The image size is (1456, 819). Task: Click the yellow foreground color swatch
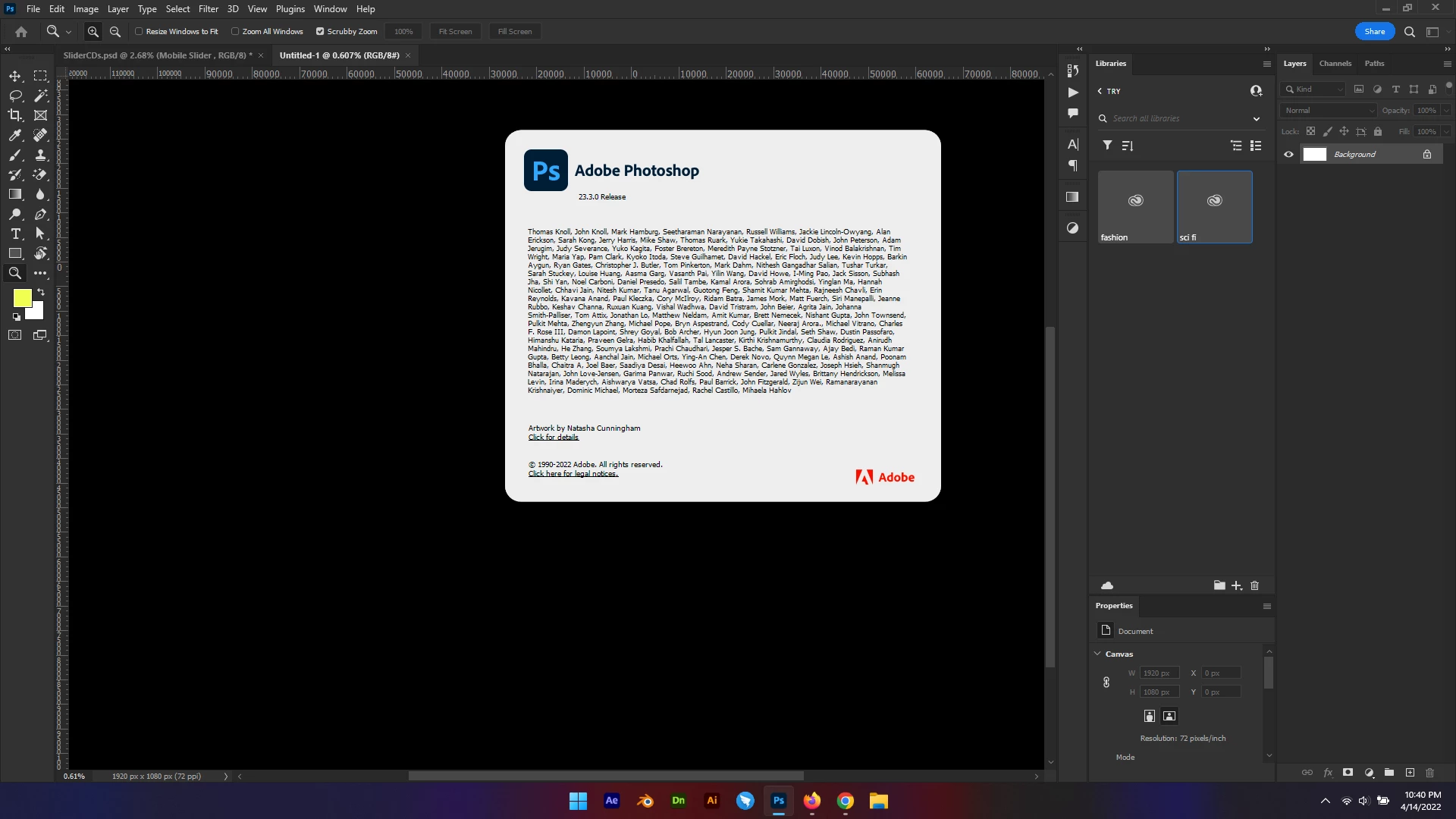point(22,297)
